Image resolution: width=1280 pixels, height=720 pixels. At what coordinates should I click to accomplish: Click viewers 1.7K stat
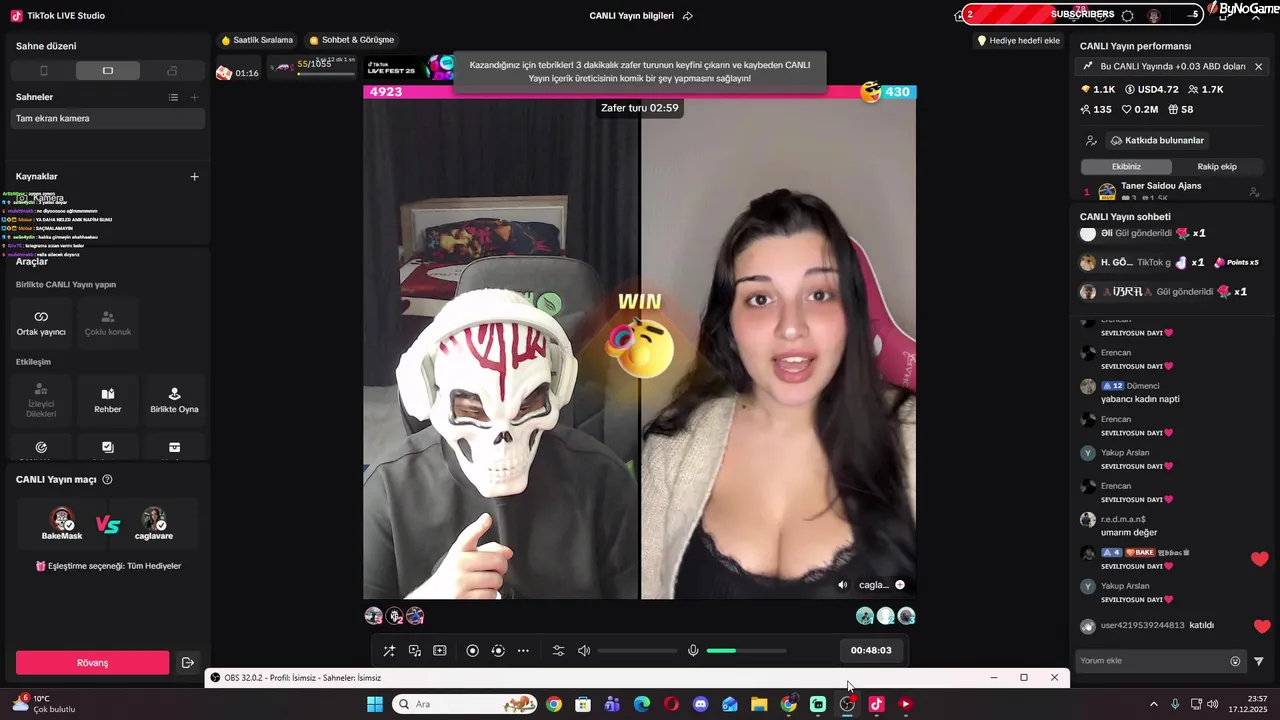click(x=1206, y=89)
